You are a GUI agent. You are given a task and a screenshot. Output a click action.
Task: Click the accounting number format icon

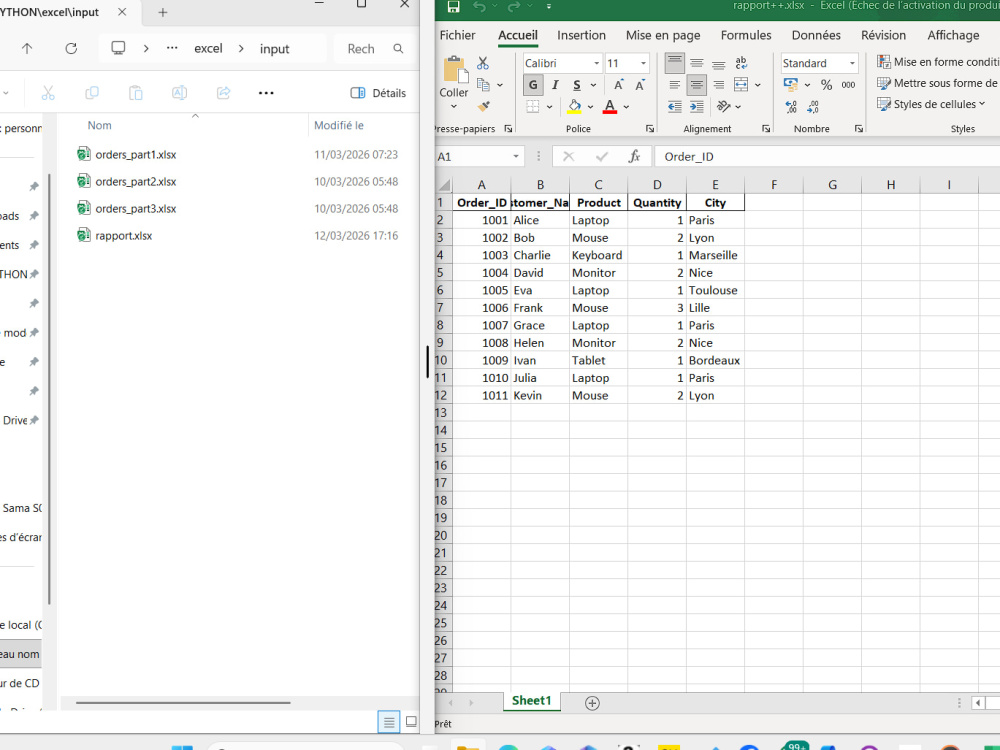click(x=791, y=85)
